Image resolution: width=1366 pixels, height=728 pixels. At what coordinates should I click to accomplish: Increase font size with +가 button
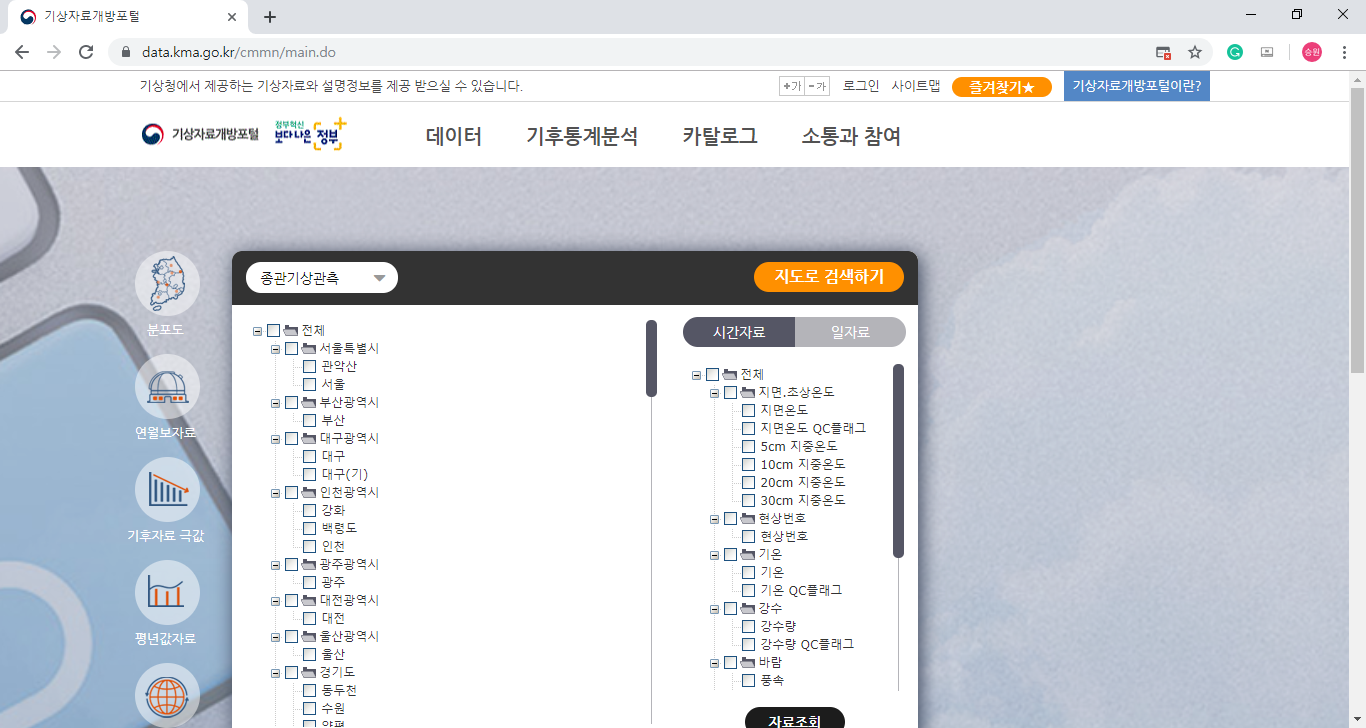tap(792, 86)
